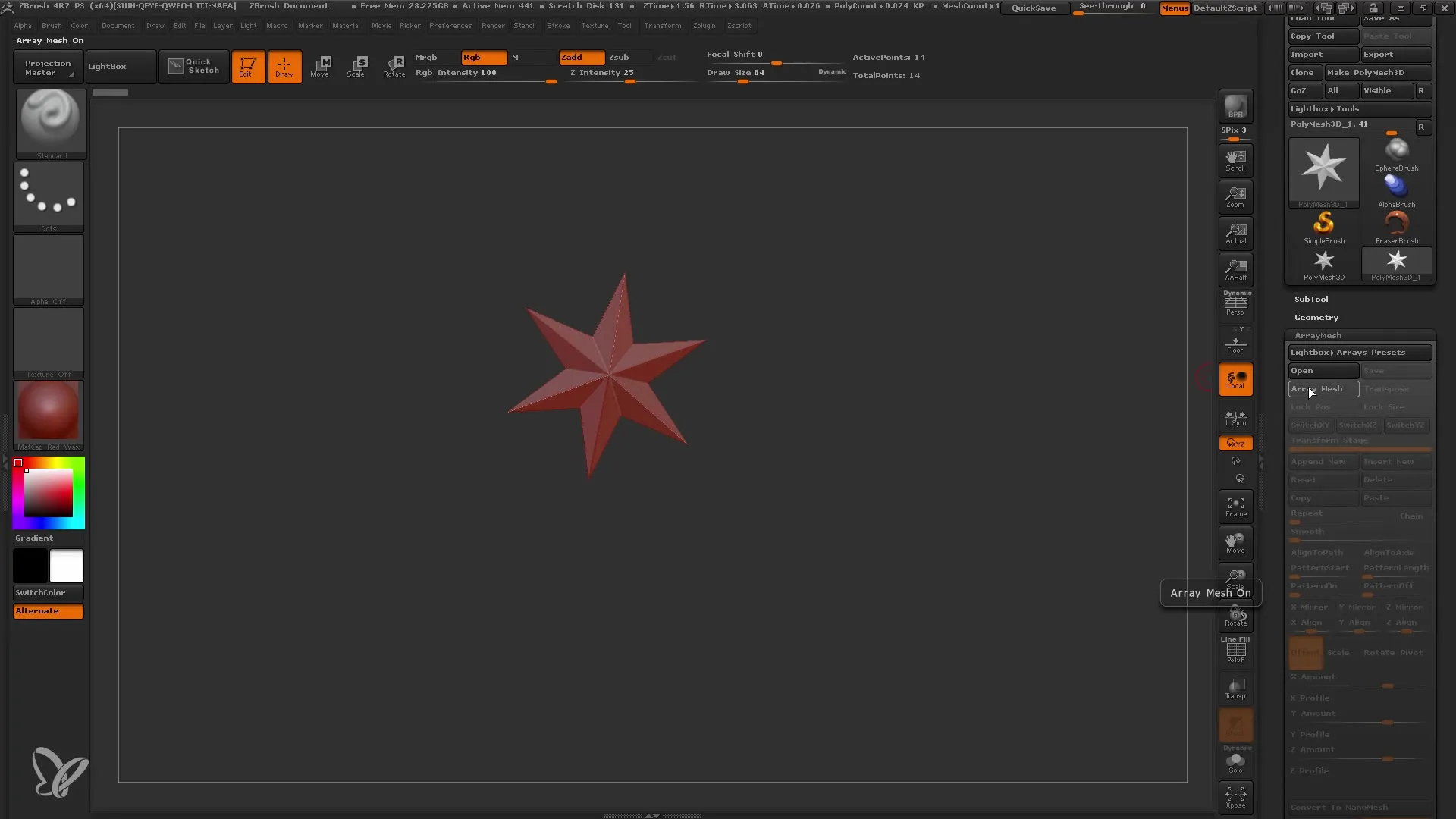Toggle XYZ symmetry axis
Viewport: 1456px width, 819px height.
click(x=1236, y=443)
